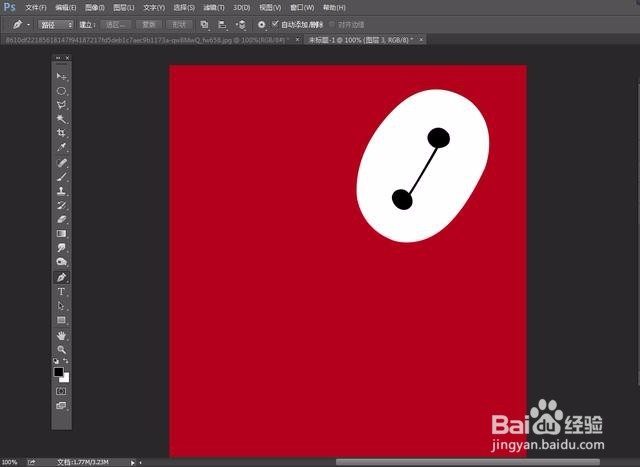Open the path operations menu

pyautogui.click(x=204, y=25)
